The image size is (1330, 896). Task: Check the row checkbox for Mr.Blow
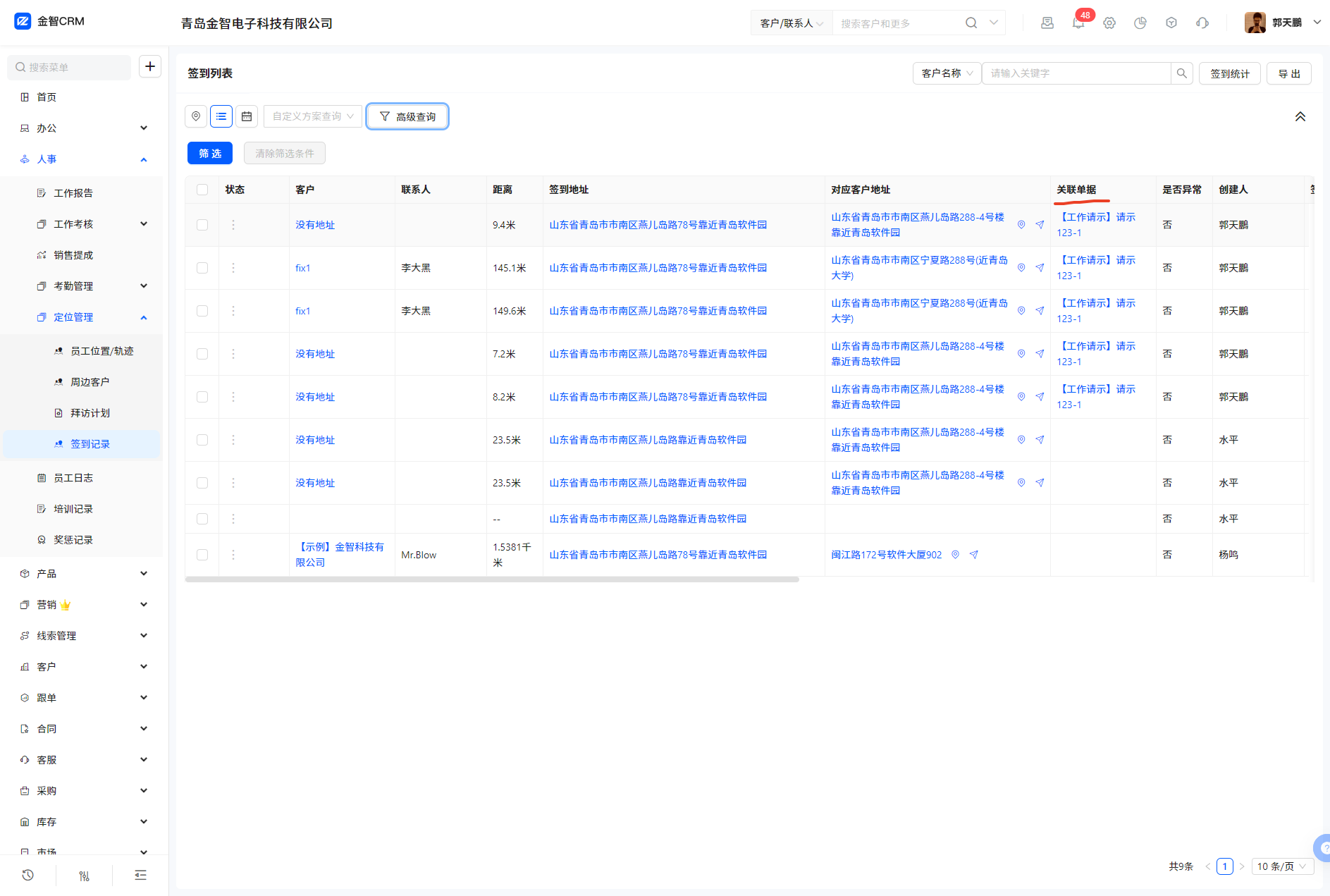202,555
